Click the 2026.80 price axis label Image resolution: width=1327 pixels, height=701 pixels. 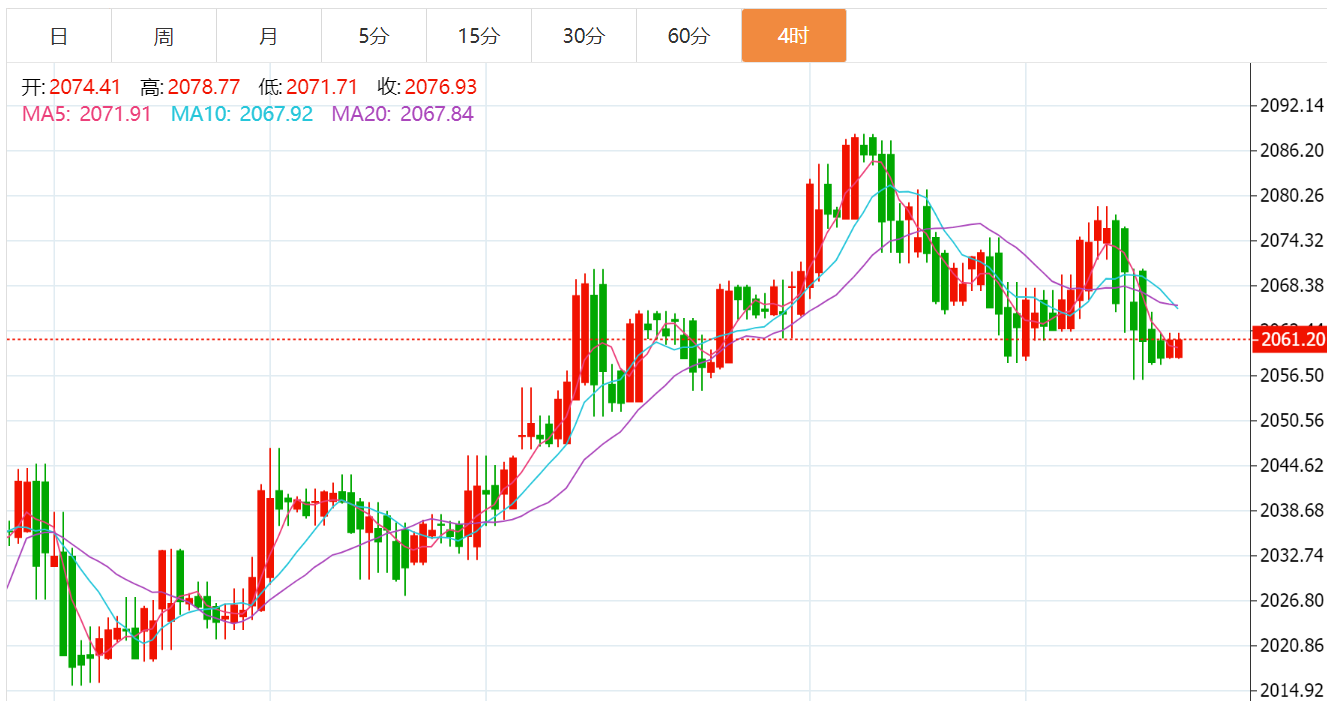coord(1293,600)
